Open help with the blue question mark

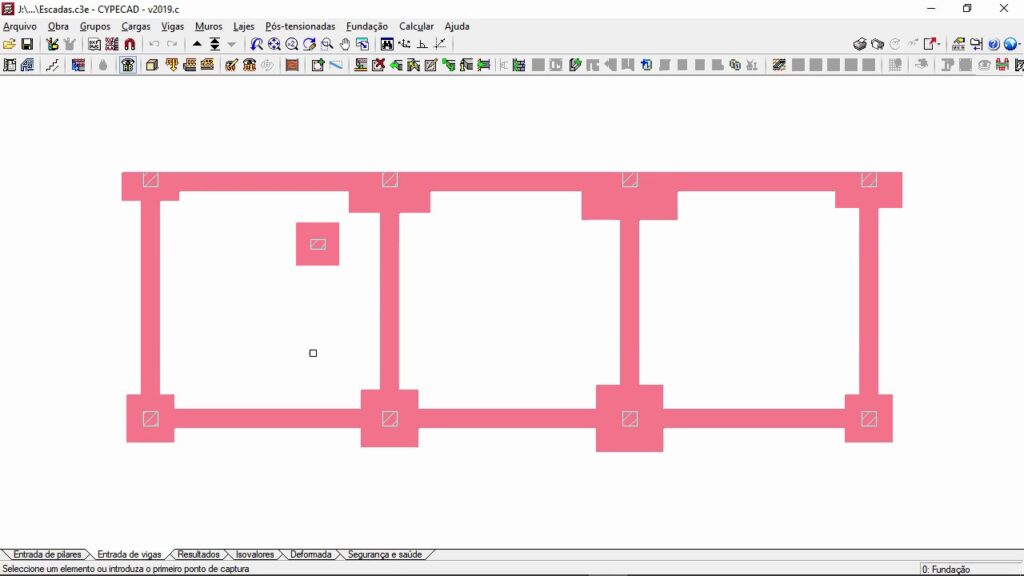point(993,44)
